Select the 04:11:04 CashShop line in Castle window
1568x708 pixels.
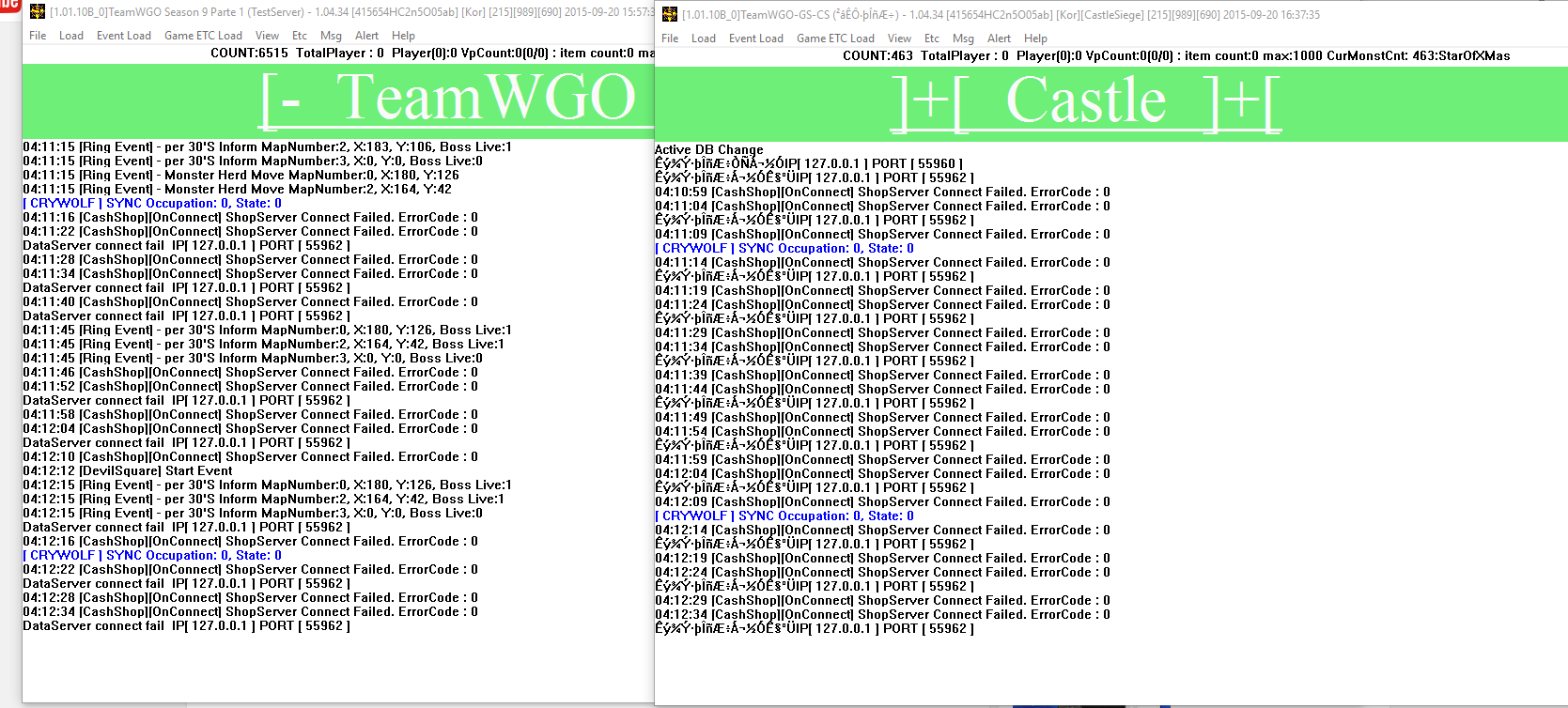(882, 206)
